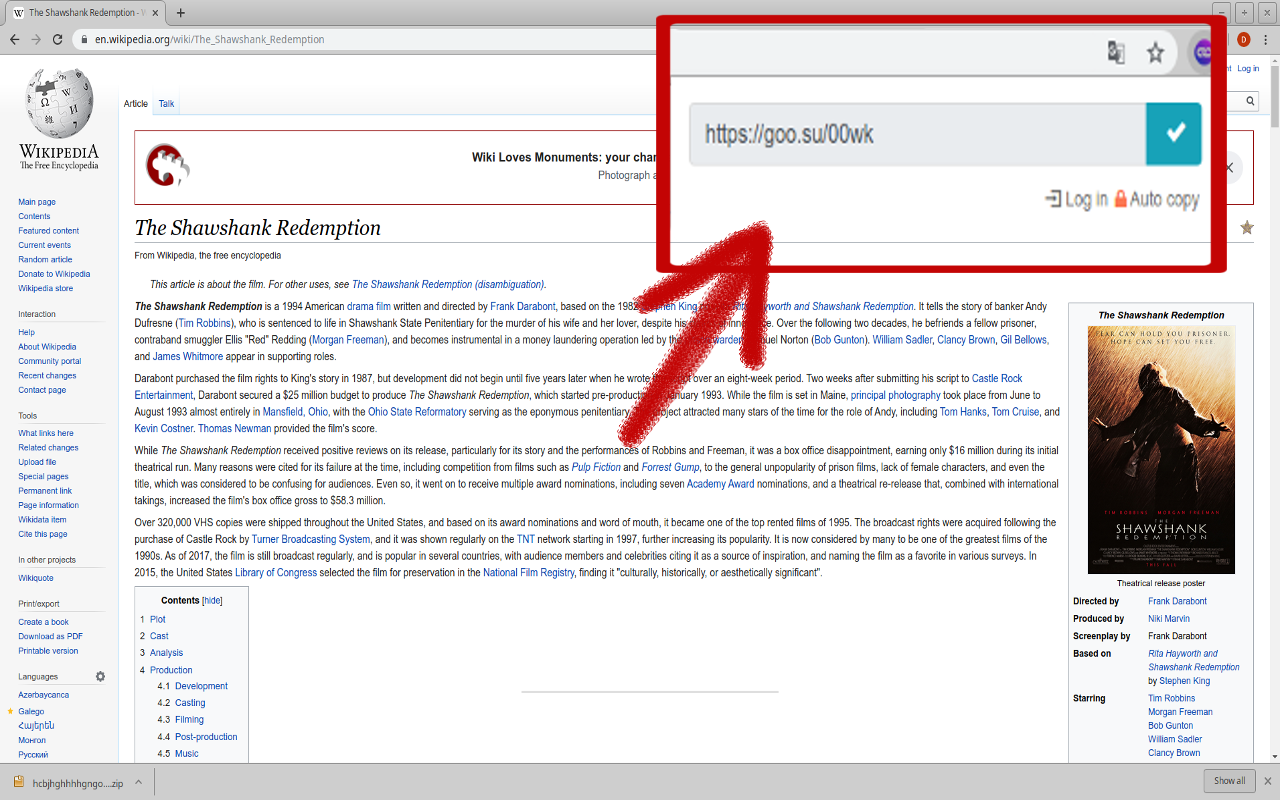Viewport: 1280px width, 800px height.
Task: Click the address bar URL
Action: click(210, 40)
